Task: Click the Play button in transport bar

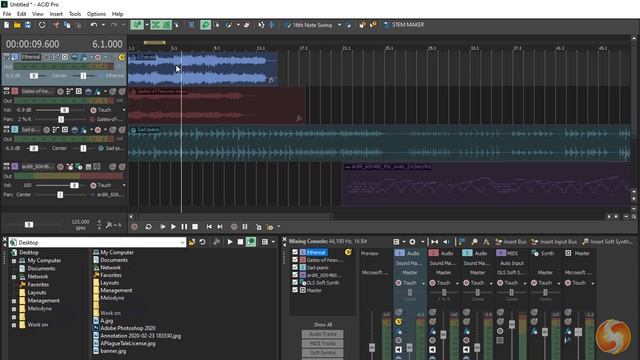Action: click(173, 227)
